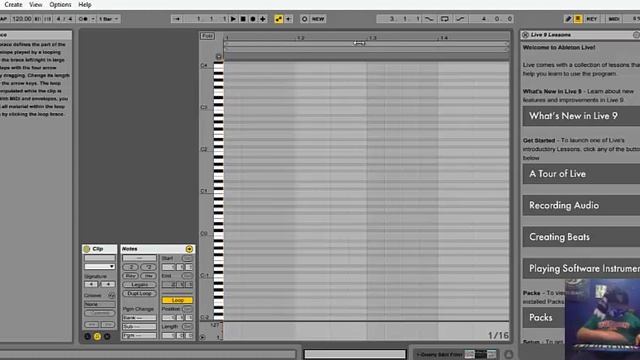Toggle the yellow Loop switch
This screenshot has height=360, width=640.
point(177,300)
